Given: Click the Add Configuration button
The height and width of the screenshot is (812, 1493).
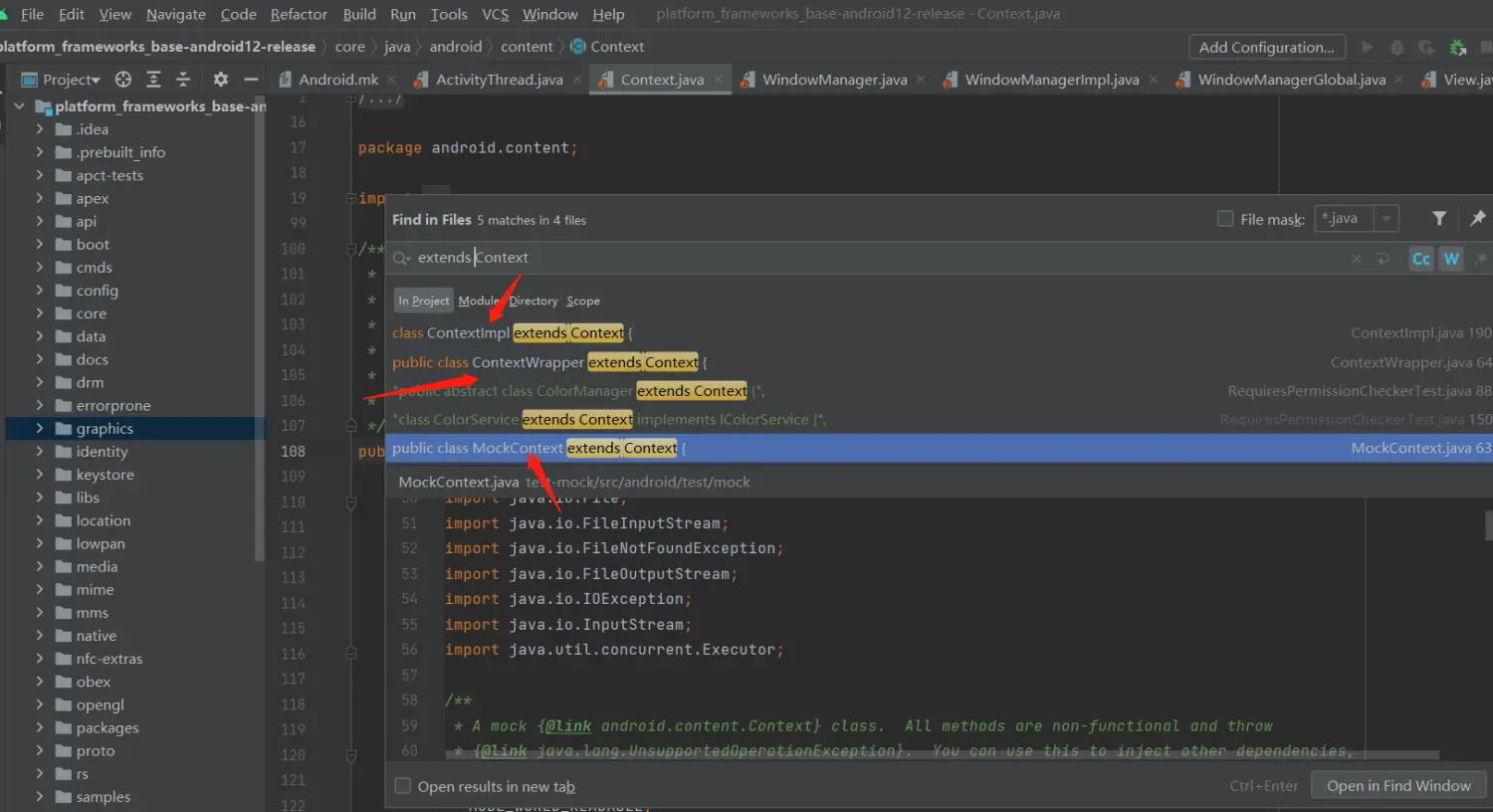Looking at the screenshot, I should tap(1266, 47).
